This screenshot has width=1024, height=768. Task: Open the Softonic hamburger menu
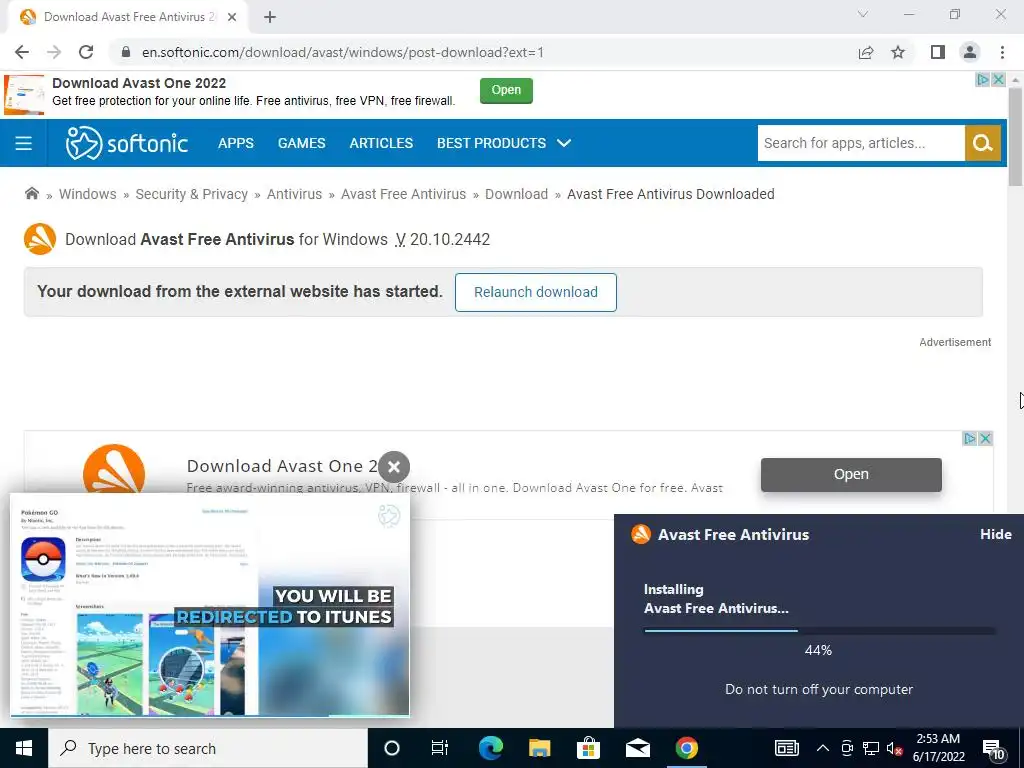click(24, 143)
